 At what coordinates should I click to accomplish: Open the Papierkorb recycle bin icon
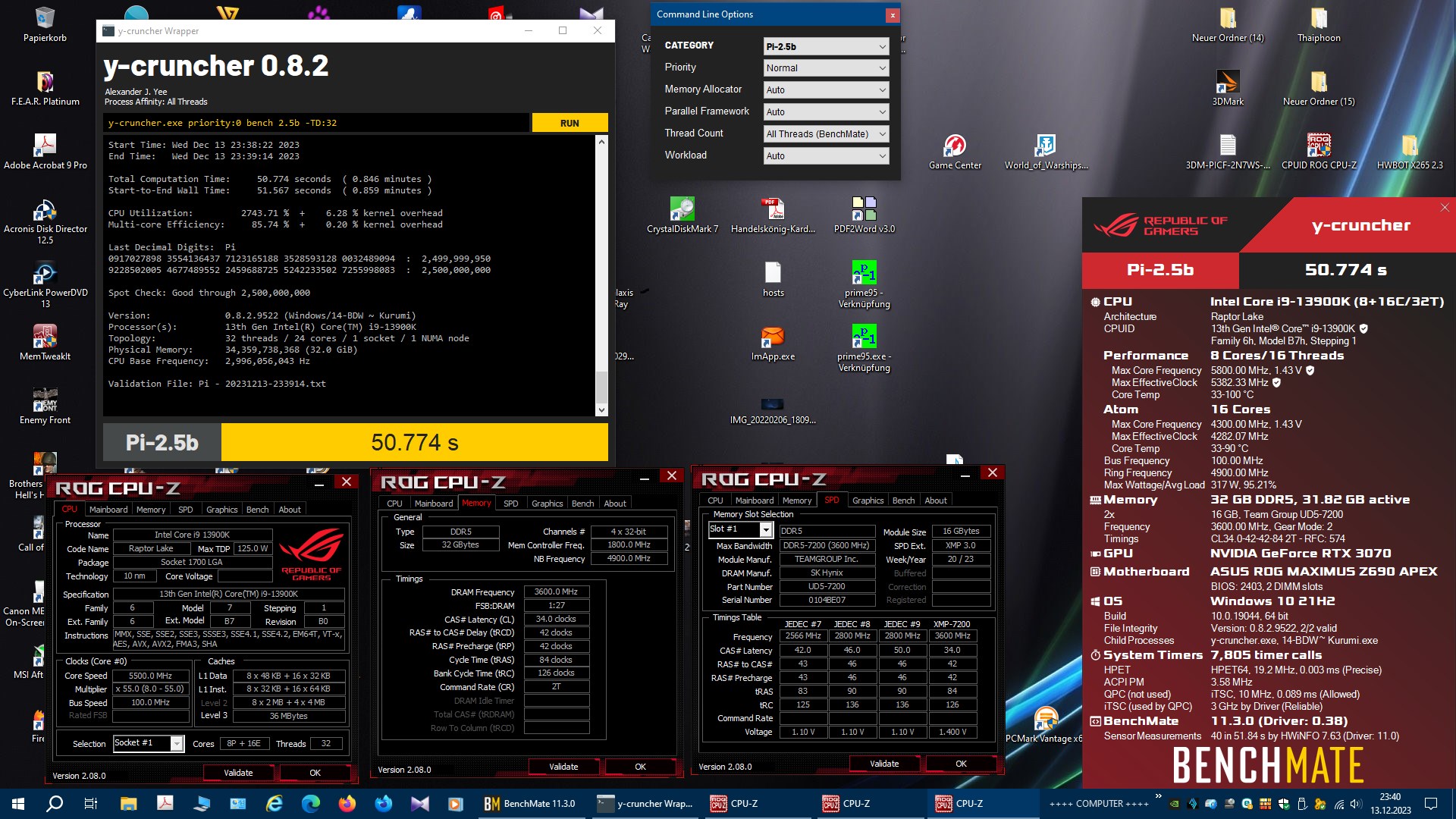(45, 24)
